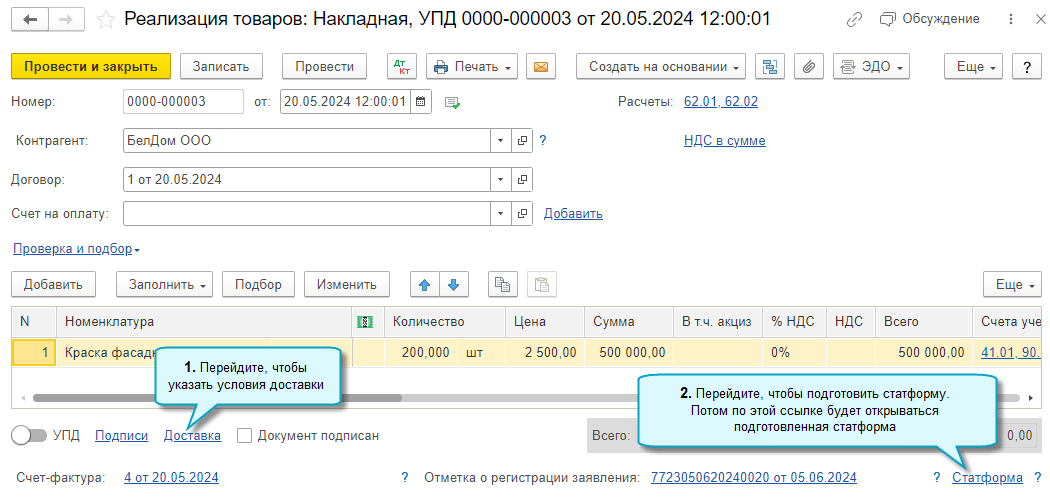Open the top Еще menu
1050x499 pixels.
click(973, 66)
